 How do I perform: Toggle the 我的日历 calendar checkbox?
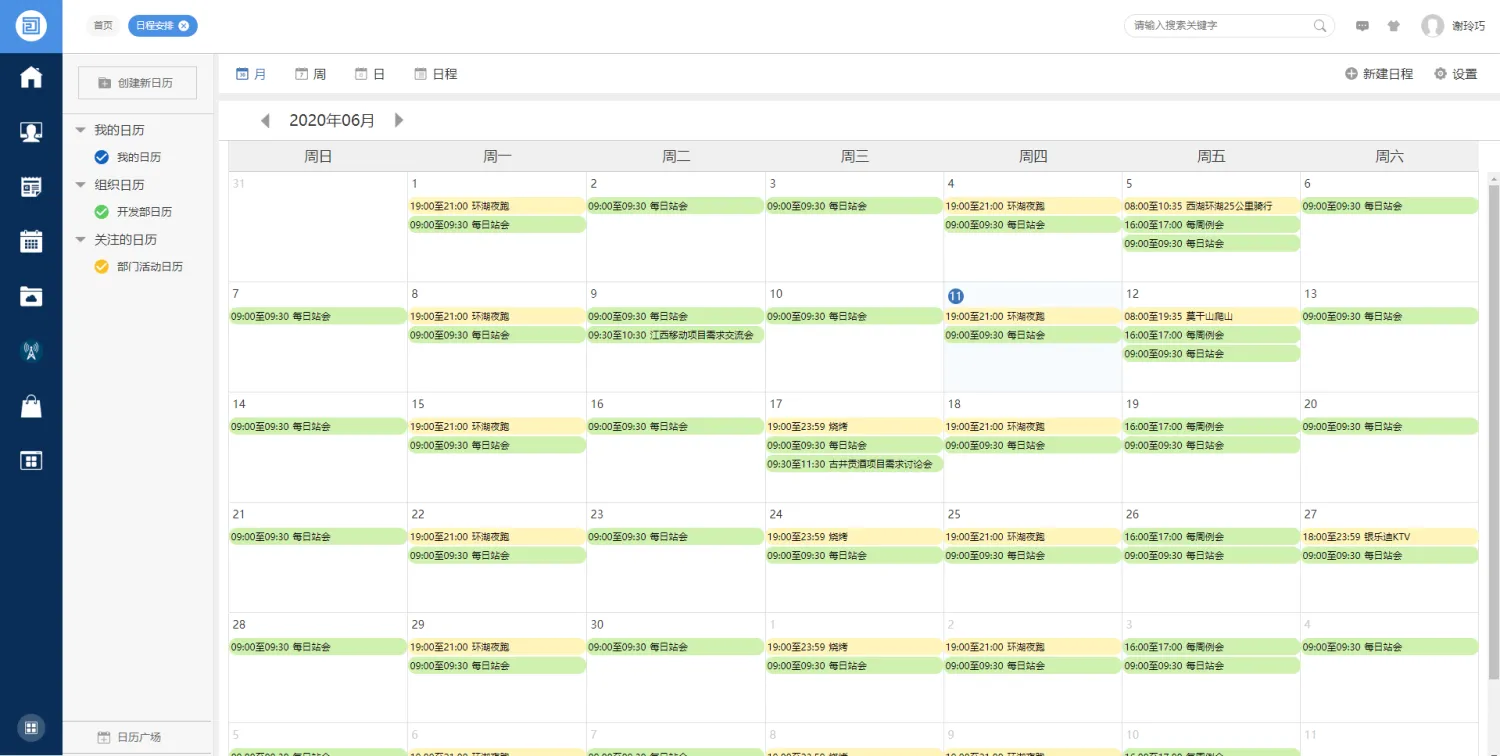coord(101,157)
